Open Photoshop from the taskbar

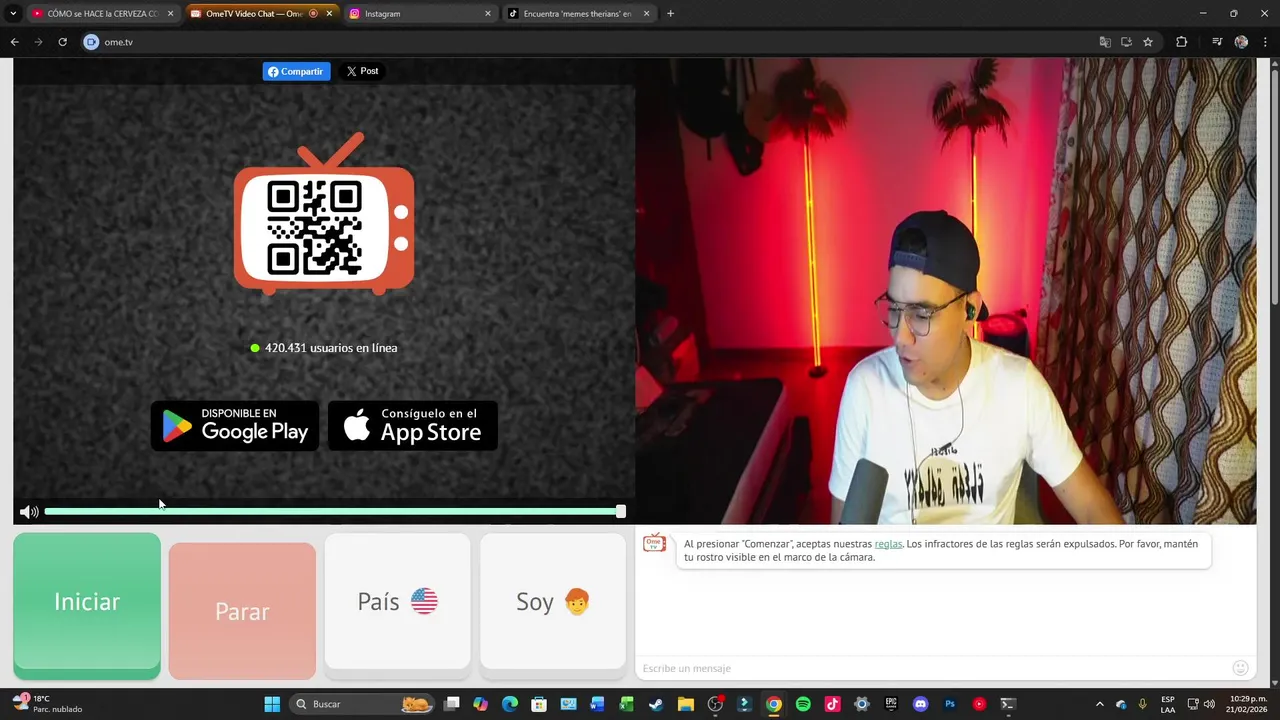[950, 704]
